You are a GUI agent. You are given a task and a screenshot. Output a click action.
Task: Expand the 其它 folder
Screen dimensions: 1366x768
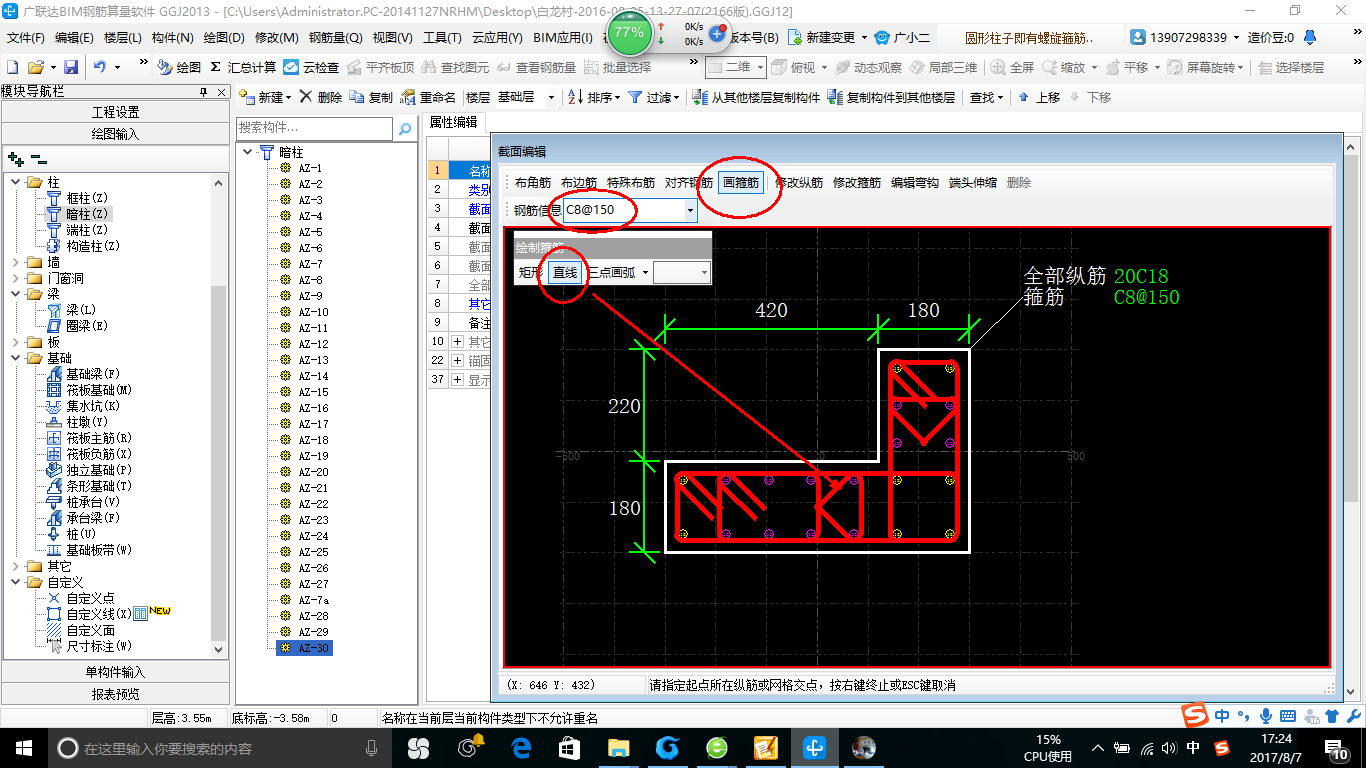click(x=16, y=566)
